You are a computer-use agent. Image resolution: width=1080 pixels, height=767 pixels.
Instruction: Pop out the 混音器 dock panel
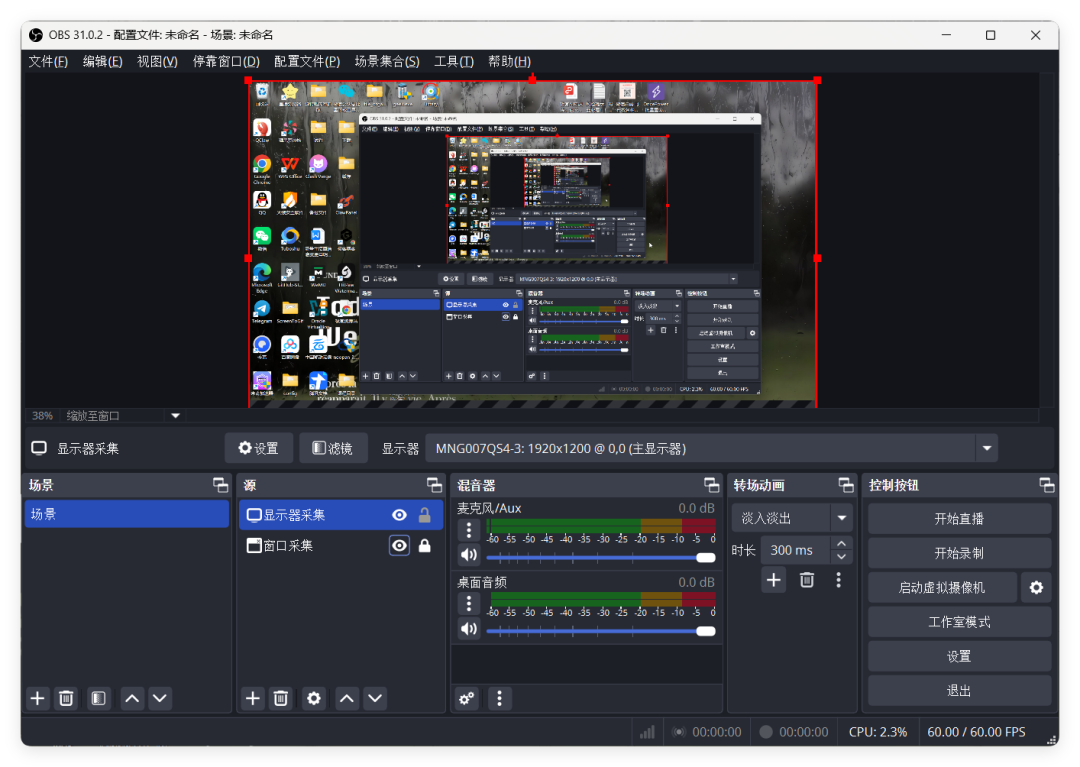click(x=712, y=485)
